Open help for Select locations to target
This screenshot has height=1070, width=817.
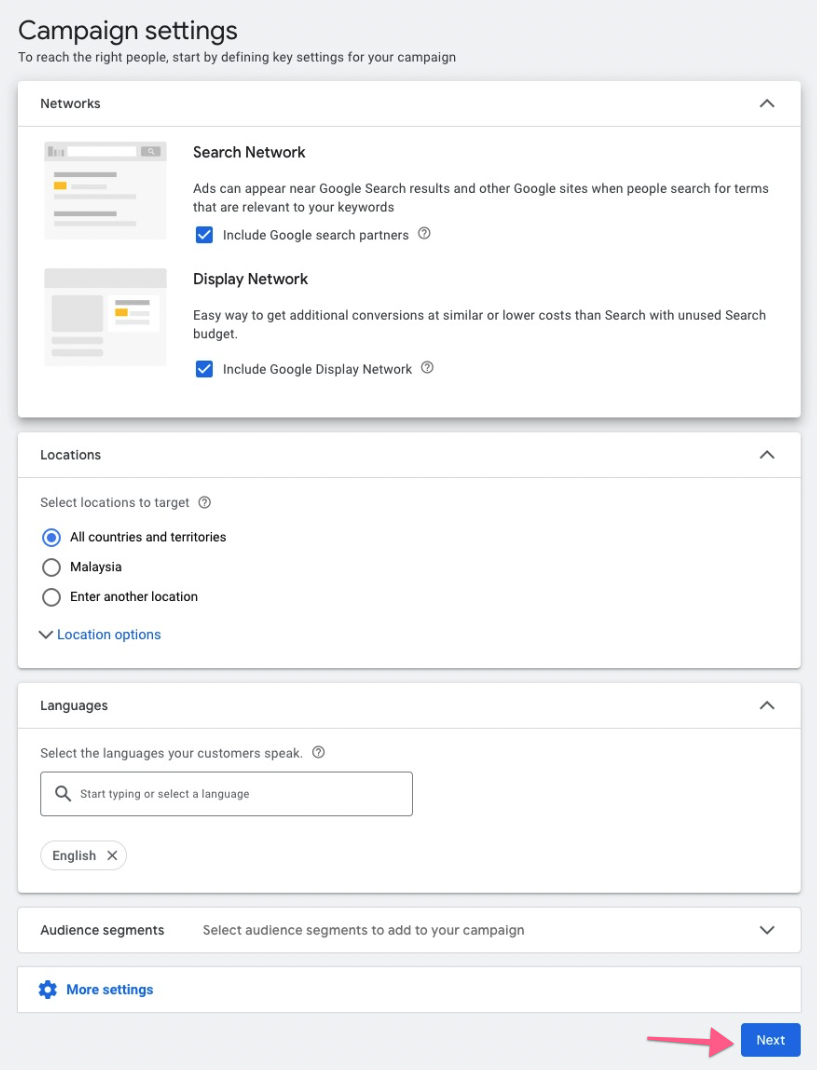[204, 502]
